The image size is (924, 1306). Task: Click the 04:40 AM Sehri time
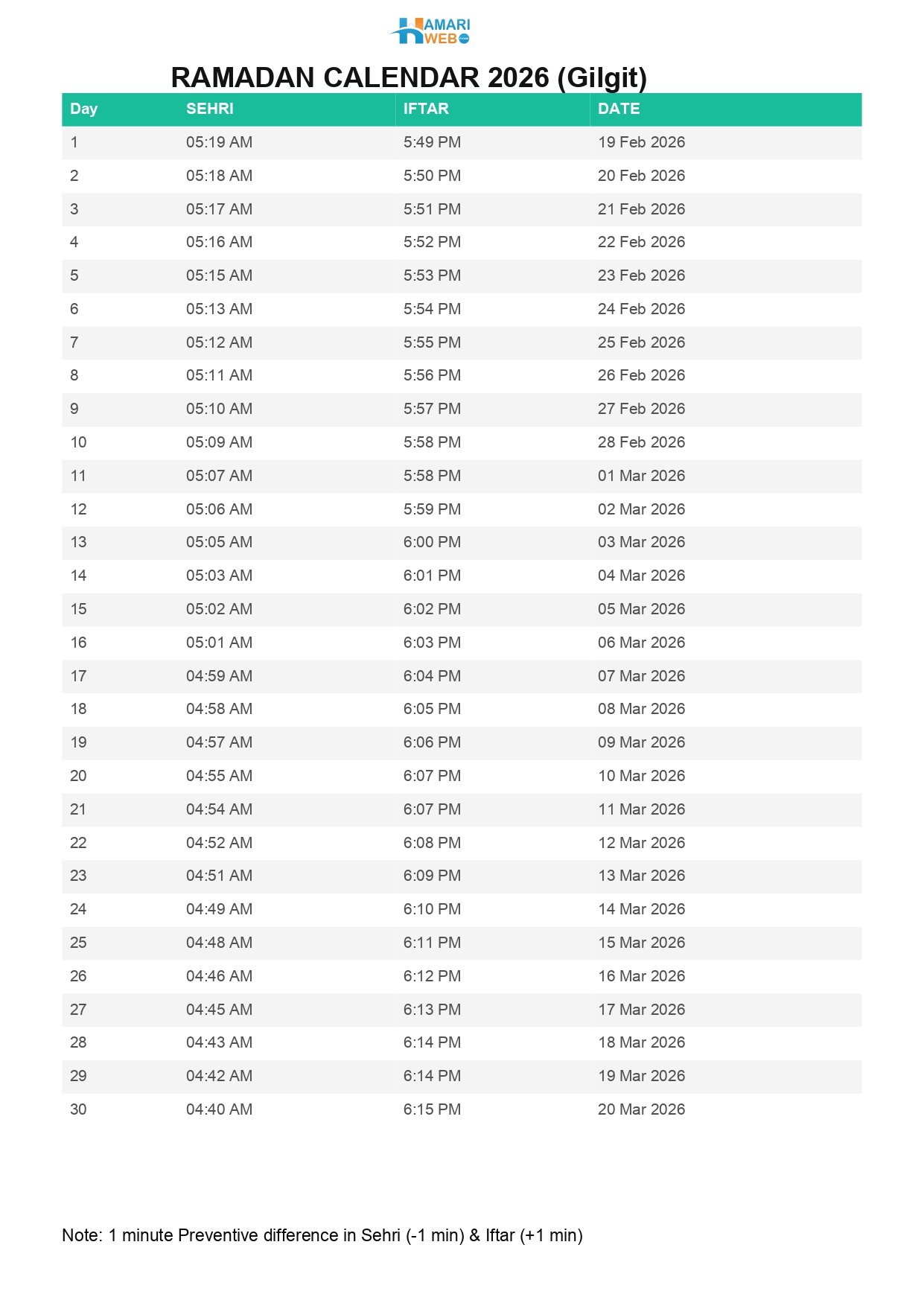(219, 1109)
